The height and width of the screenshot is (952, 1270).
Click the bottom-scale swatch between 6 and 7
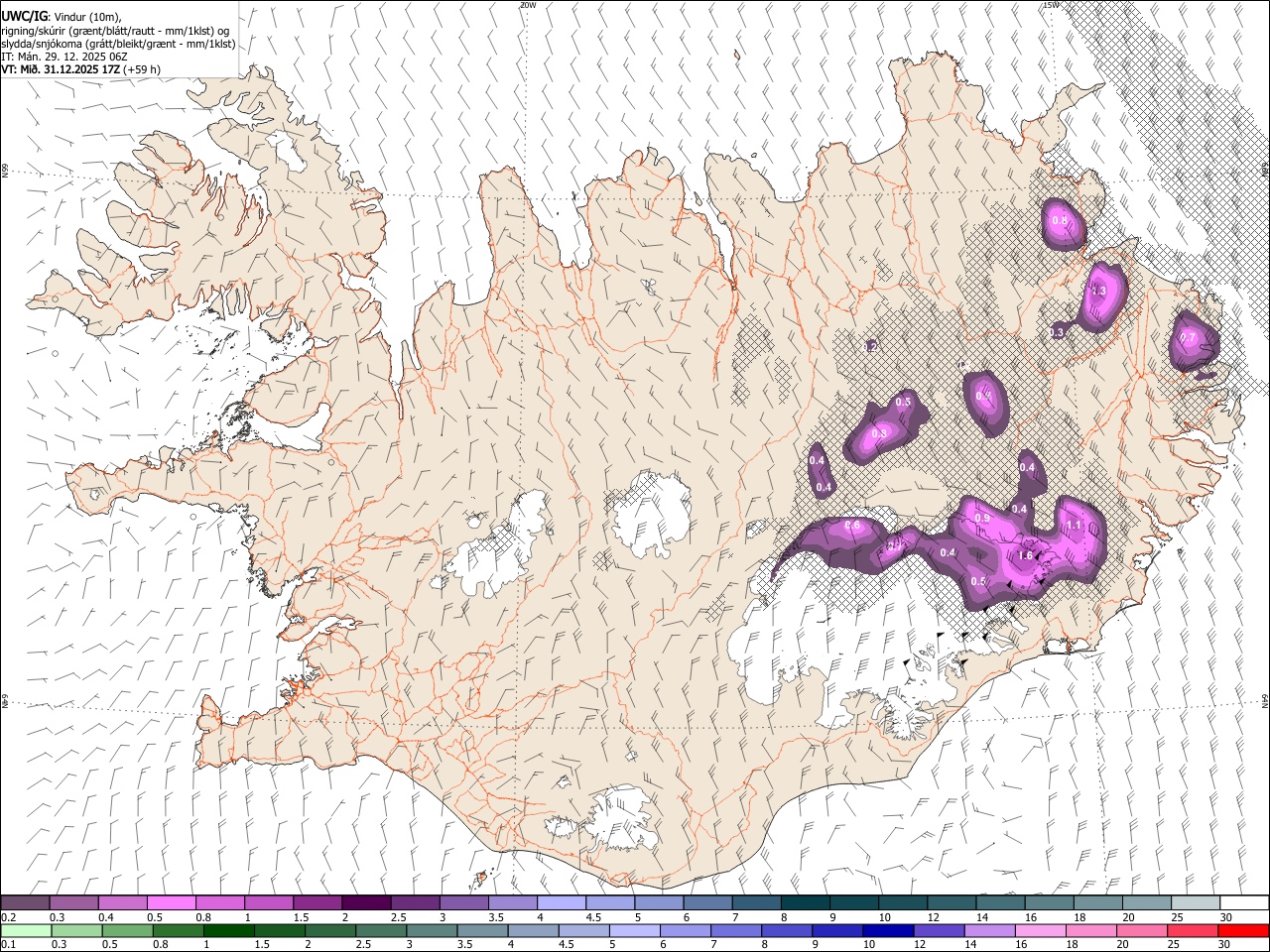[x=685, y=930]
